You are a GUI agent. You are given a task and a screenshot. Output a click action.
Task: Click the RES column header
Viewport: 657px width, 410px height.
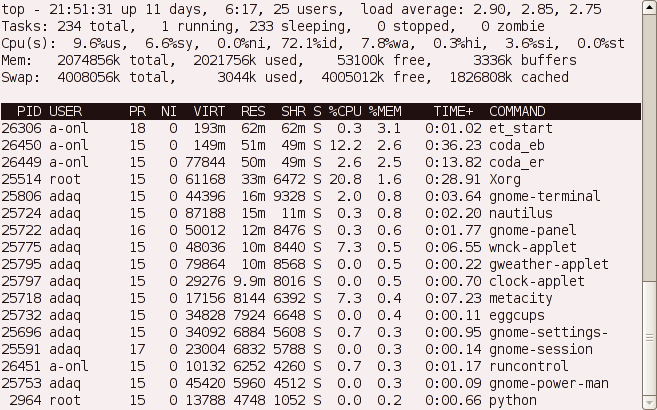pos(253,111)
